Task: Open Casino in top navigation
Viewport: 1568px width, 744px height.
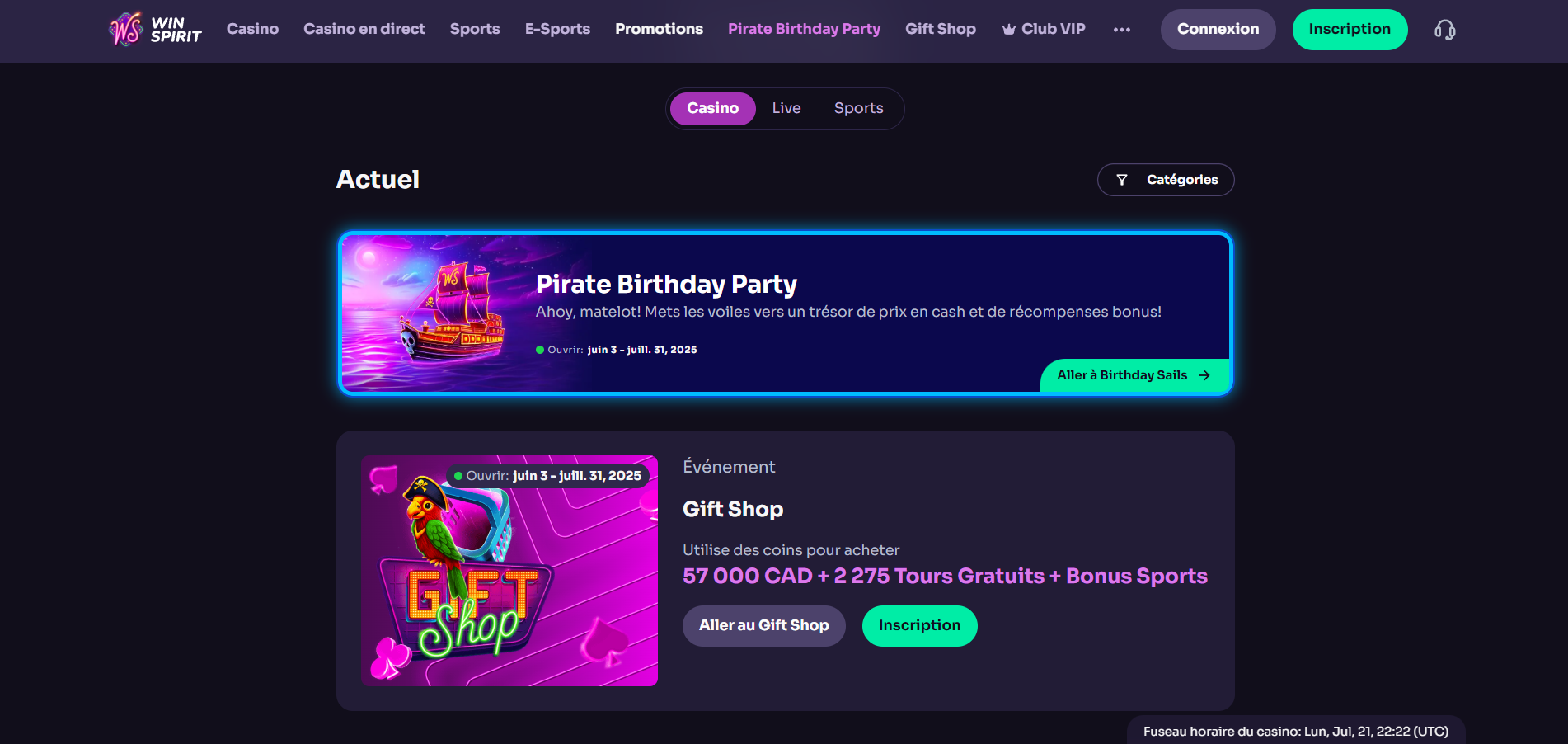Action: pyautogui.click(x=252, y=29)
